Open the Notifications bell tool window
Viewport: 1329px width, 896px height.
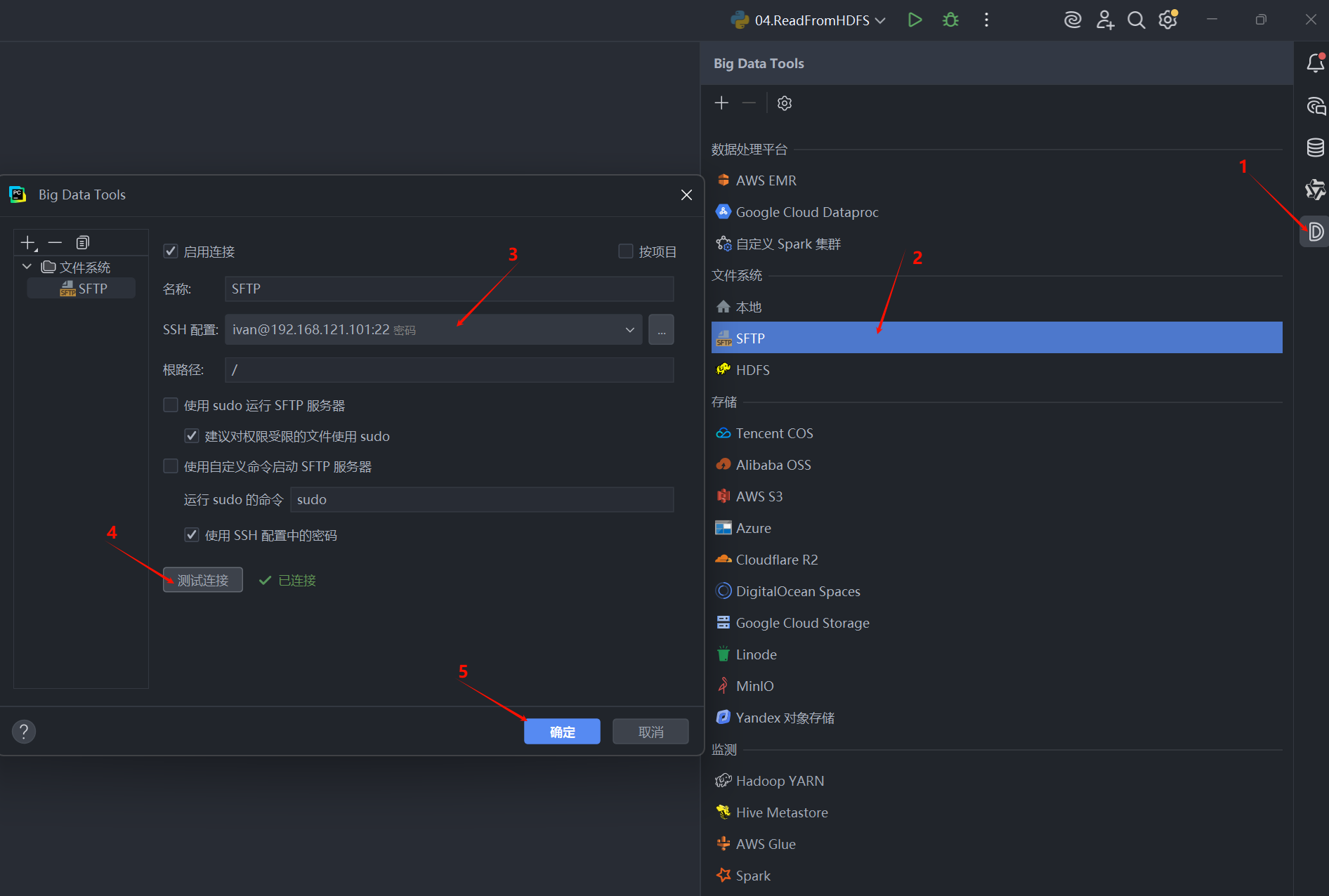click(x=1315, y=63)
